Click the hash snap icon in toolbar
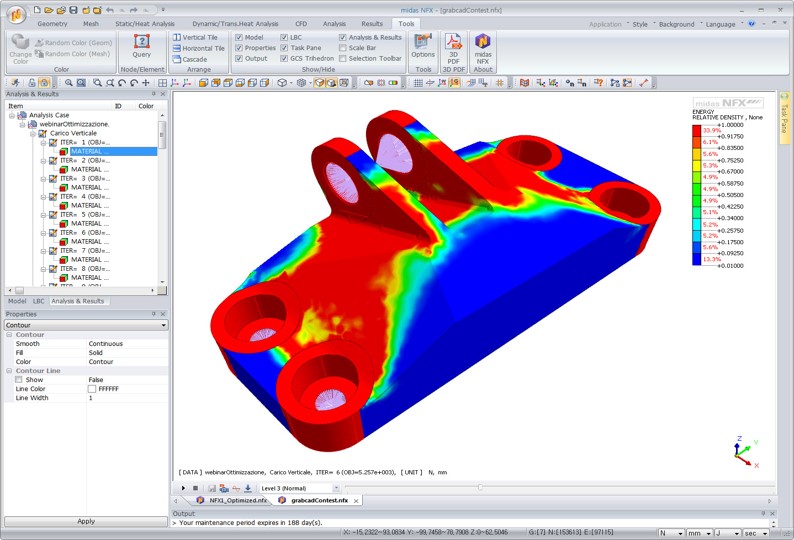 (x=500, y=83)
